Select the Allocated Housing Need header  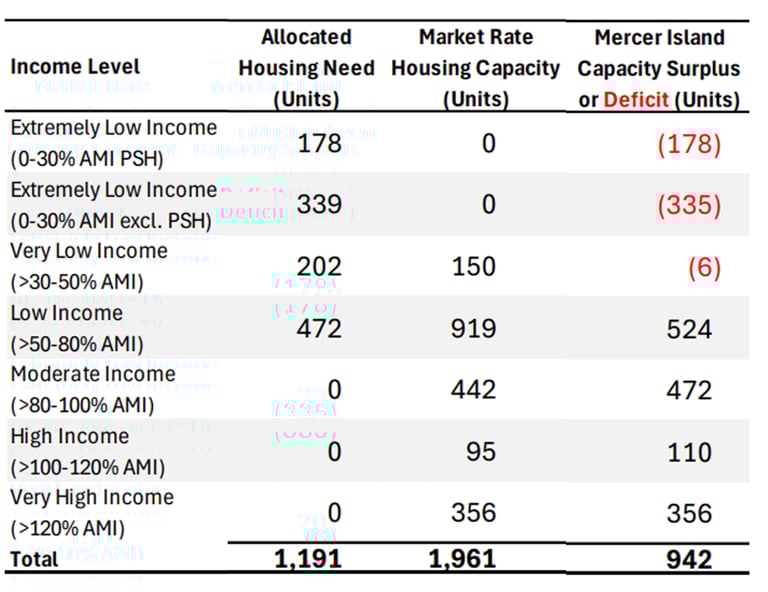(x=307, y=68)
